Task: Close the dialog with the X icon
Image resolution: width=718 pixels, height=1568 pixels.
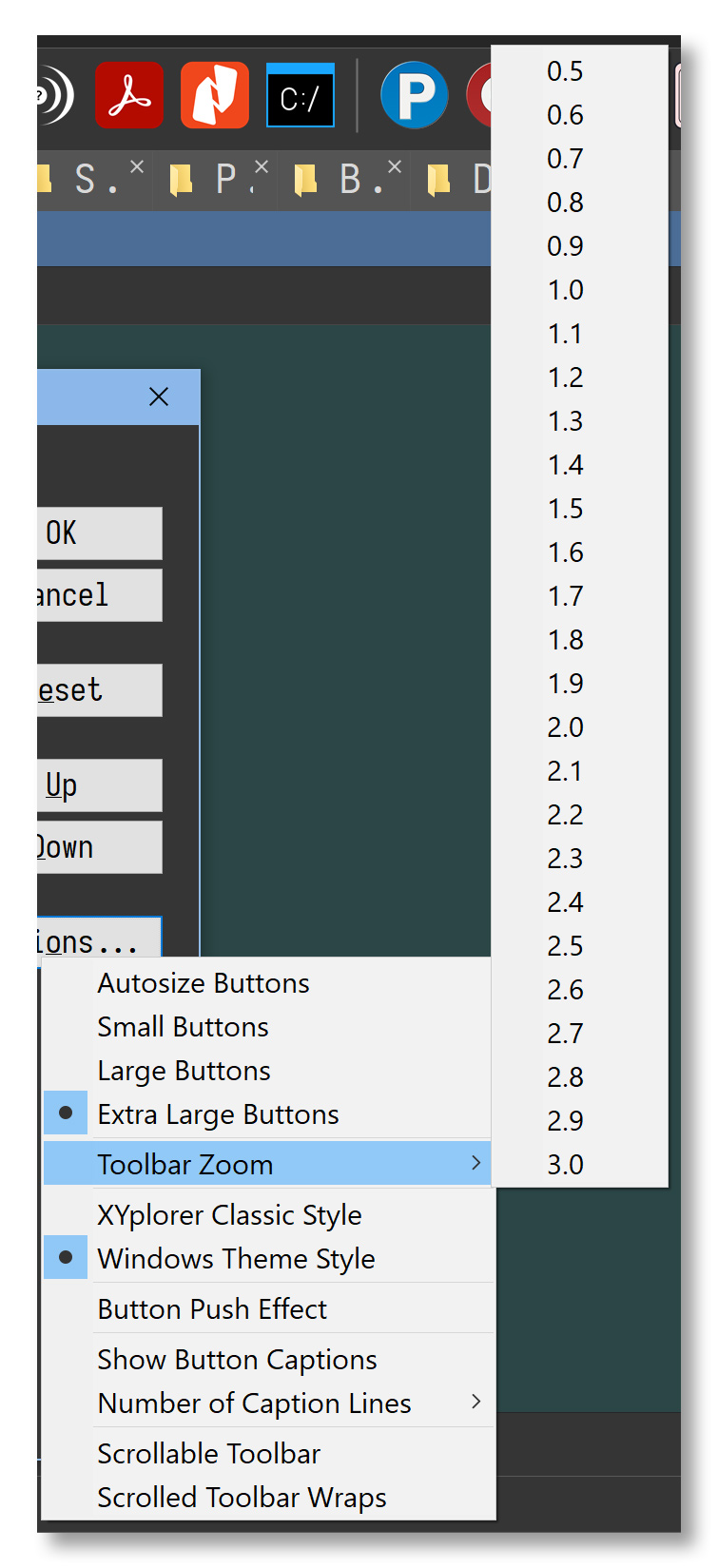Action: click(x=159, y=397)
